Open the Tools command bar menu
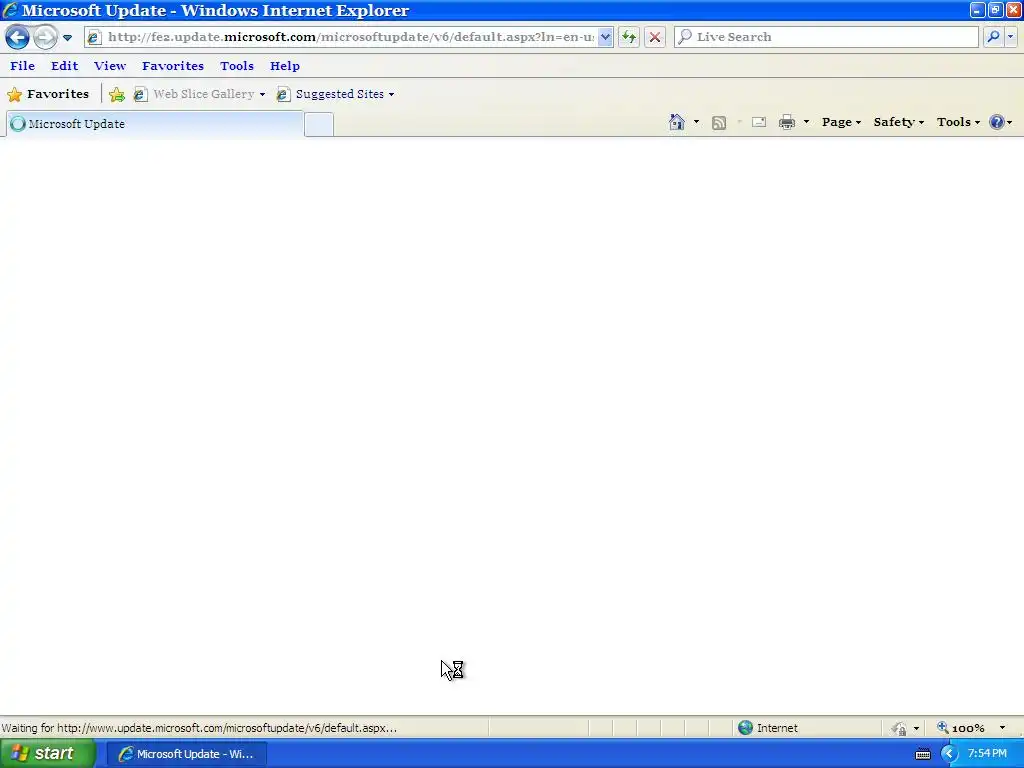This screenshot has height=768, width=1024. click(958, 122)
